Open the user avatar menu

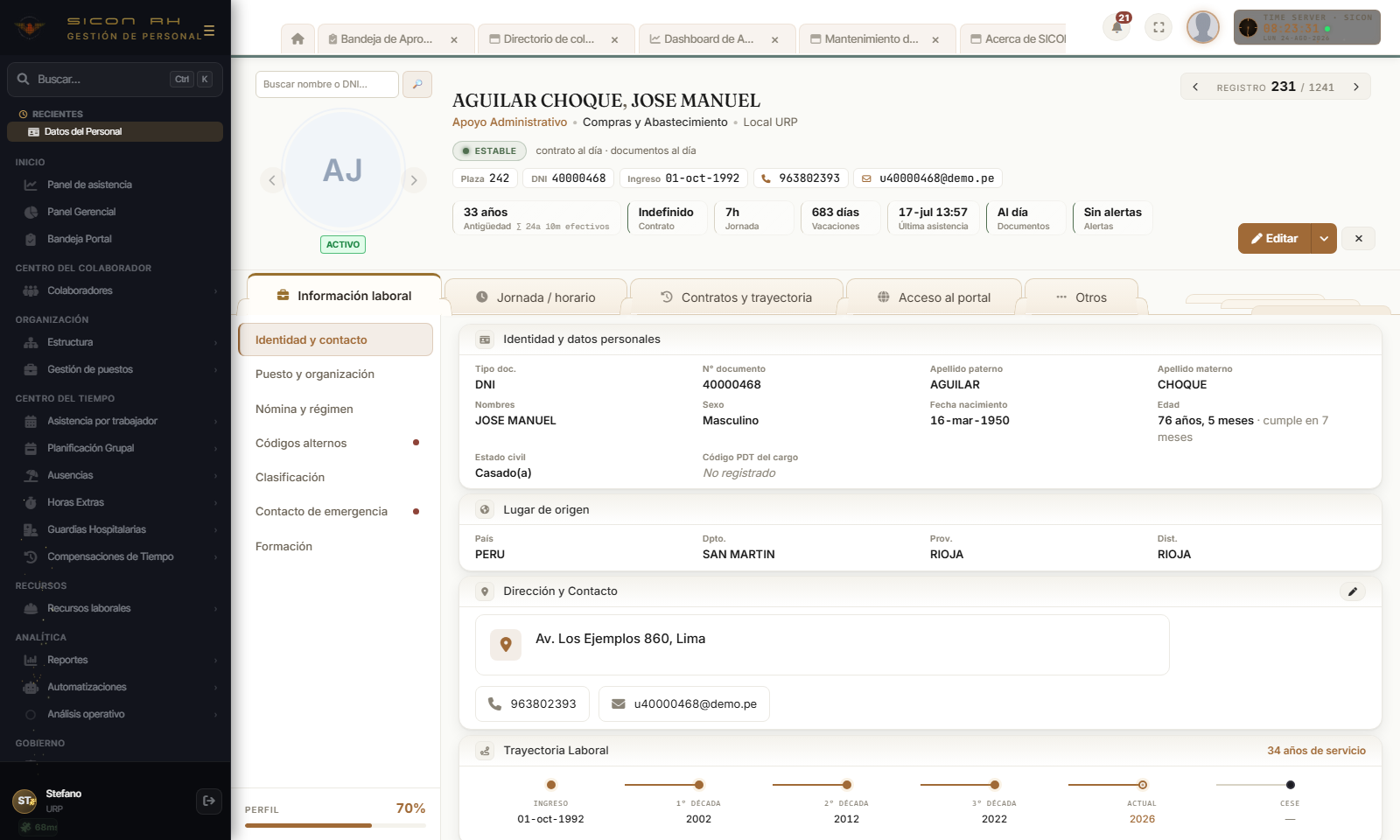point(1203,27)
